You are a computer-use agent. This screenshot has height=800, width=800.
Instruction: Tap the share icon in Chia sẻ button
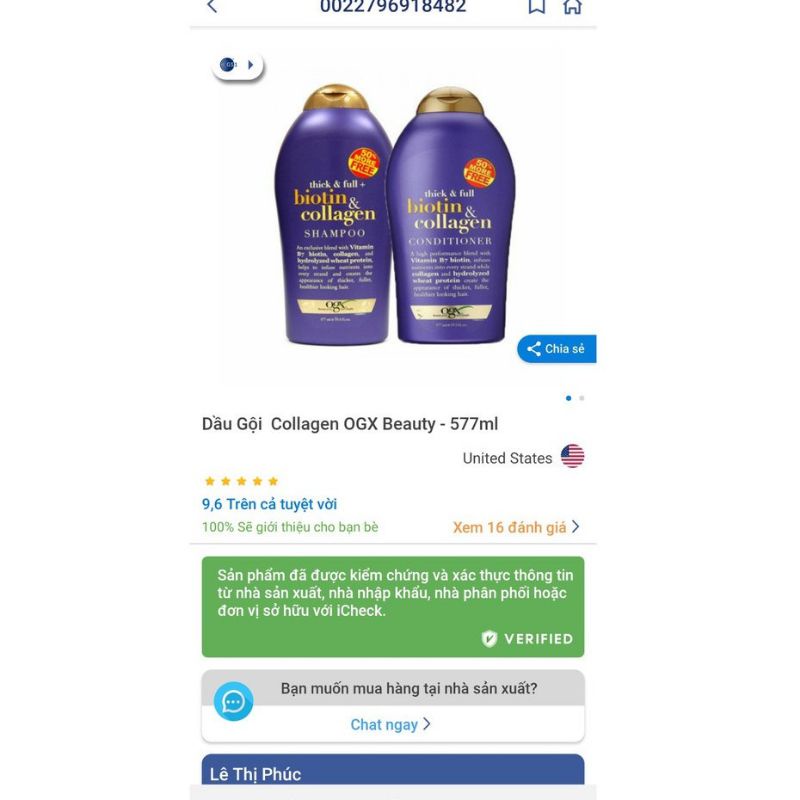point(534,349)
